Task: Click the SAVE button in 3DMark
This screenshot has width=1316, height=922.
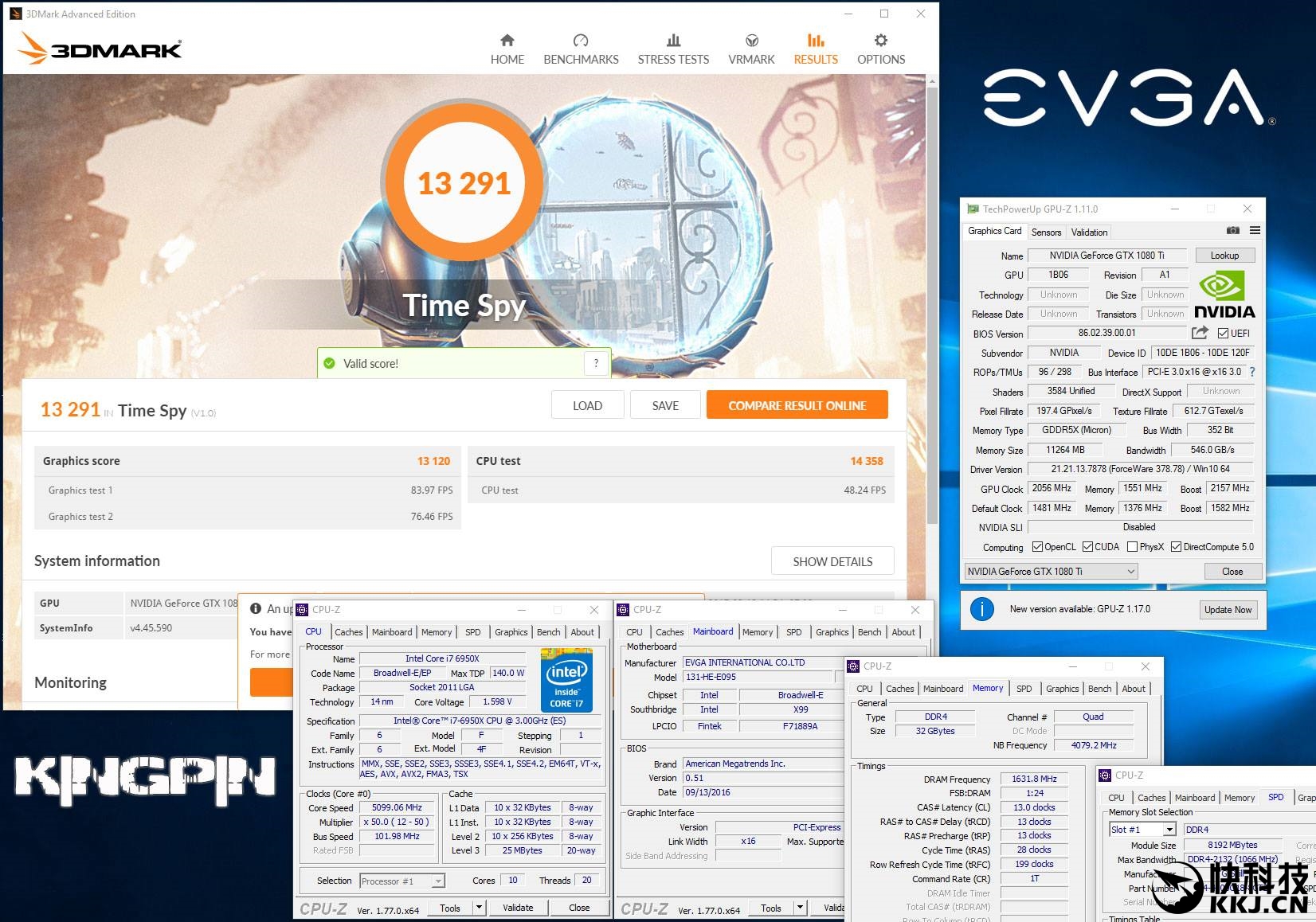Action: click(665, 405)
